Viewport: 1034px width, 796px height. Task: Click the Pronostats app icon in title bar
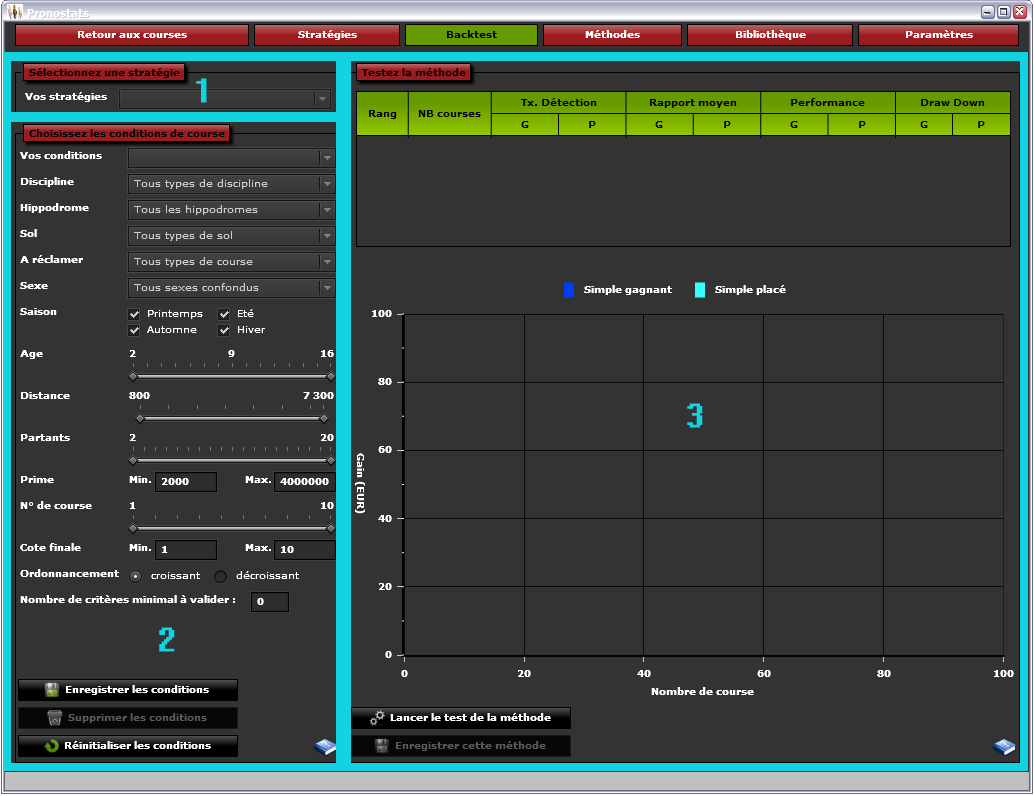pyautogui.click(x=14, y=11)
